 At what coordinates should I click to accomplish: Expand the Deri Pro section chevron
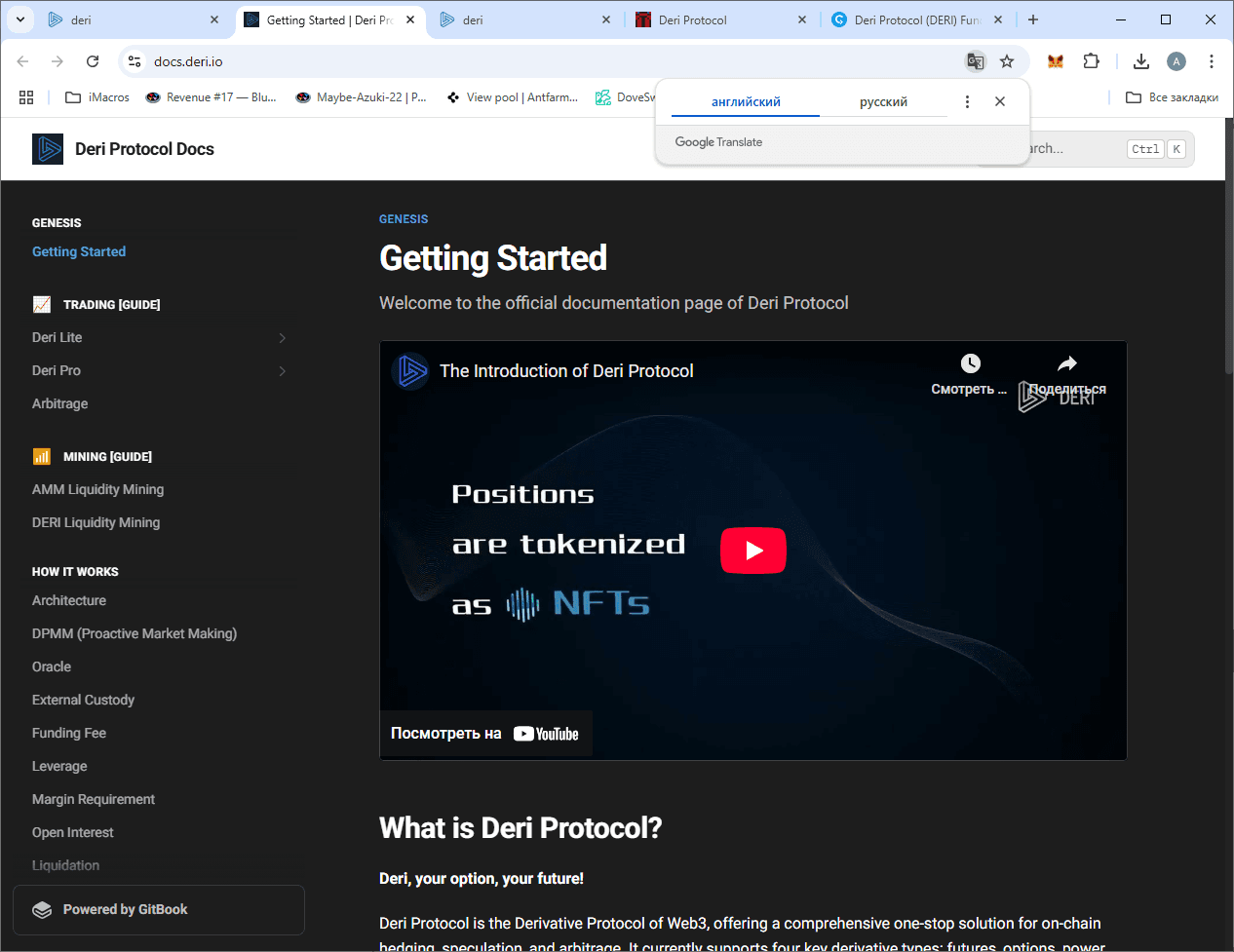click(x=282, y=371)
